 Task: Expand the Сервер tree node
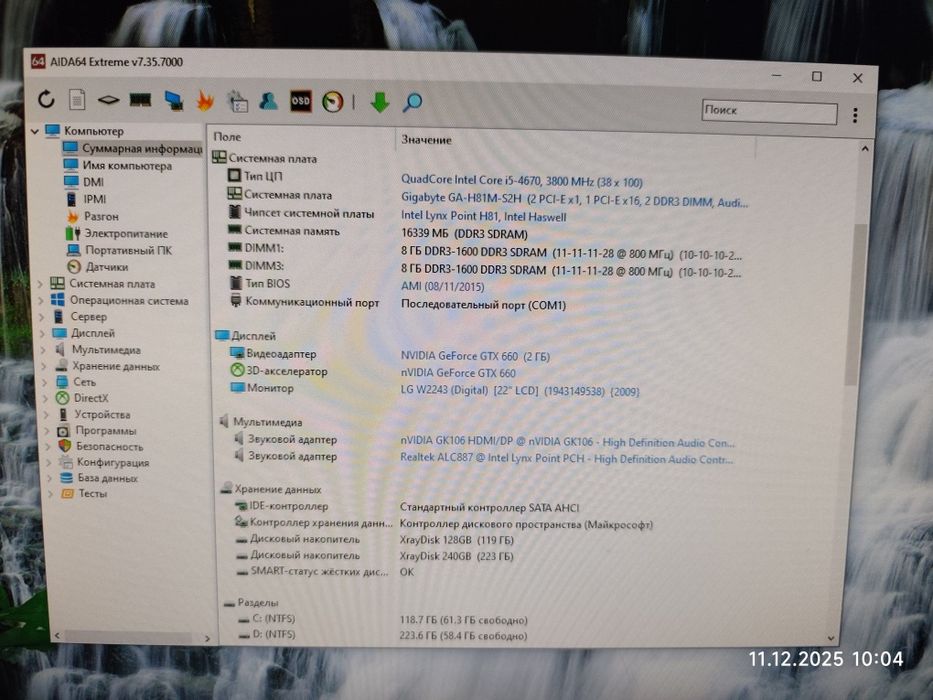[42, 317]
